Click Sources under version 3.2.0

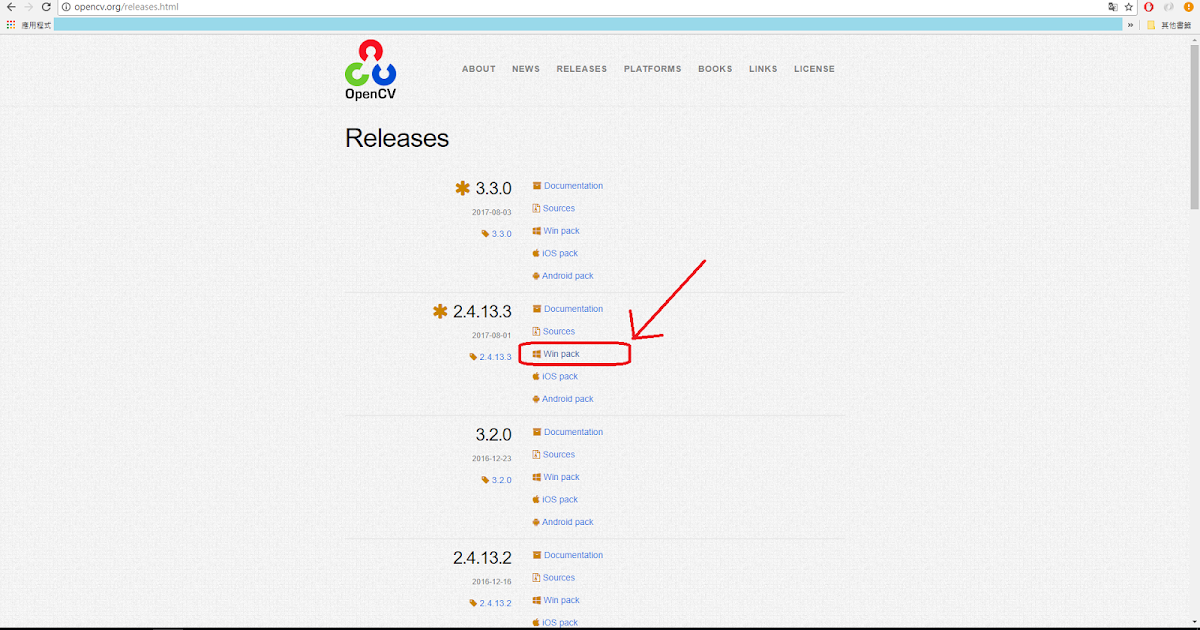(x=559, y=454)
